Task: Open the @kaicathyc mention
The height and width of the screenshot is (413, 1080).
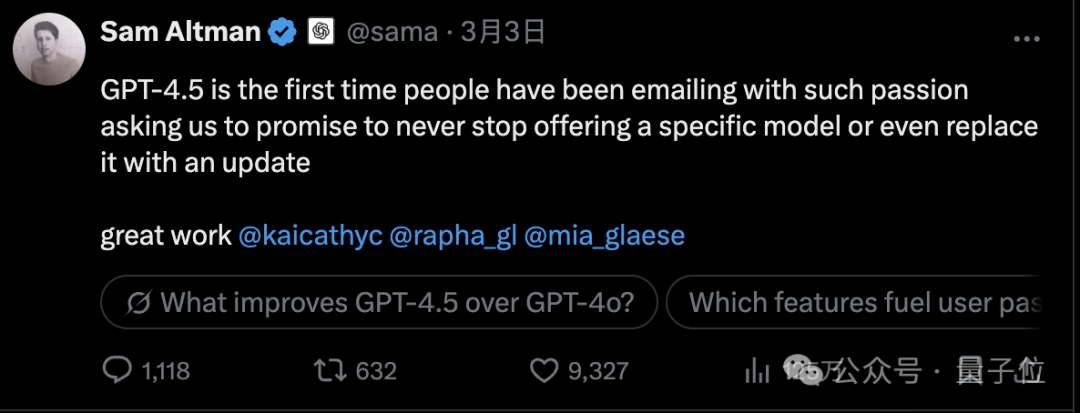Action: coord(310,236)
